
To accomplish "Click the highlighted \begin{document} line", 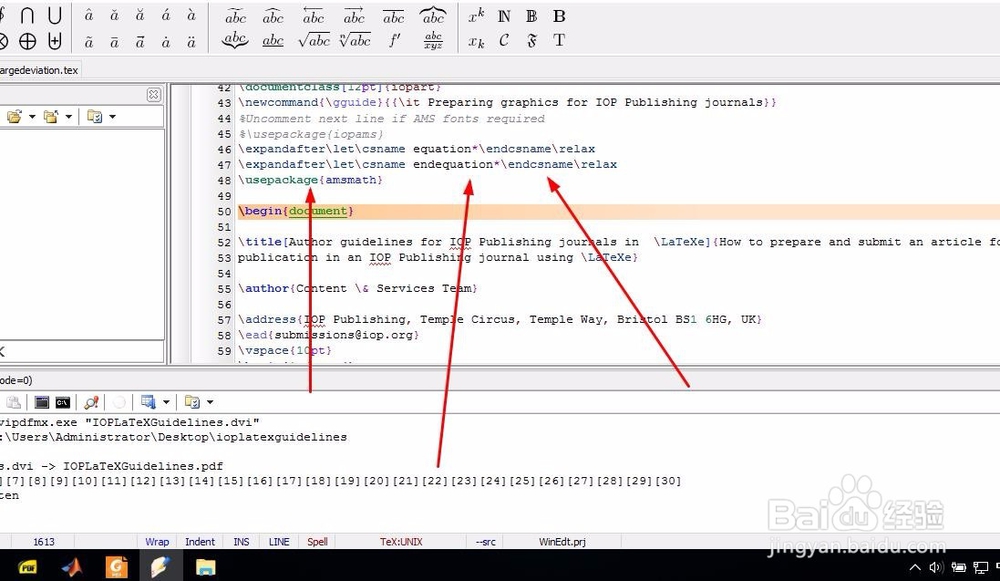I will tap(290, 211).
